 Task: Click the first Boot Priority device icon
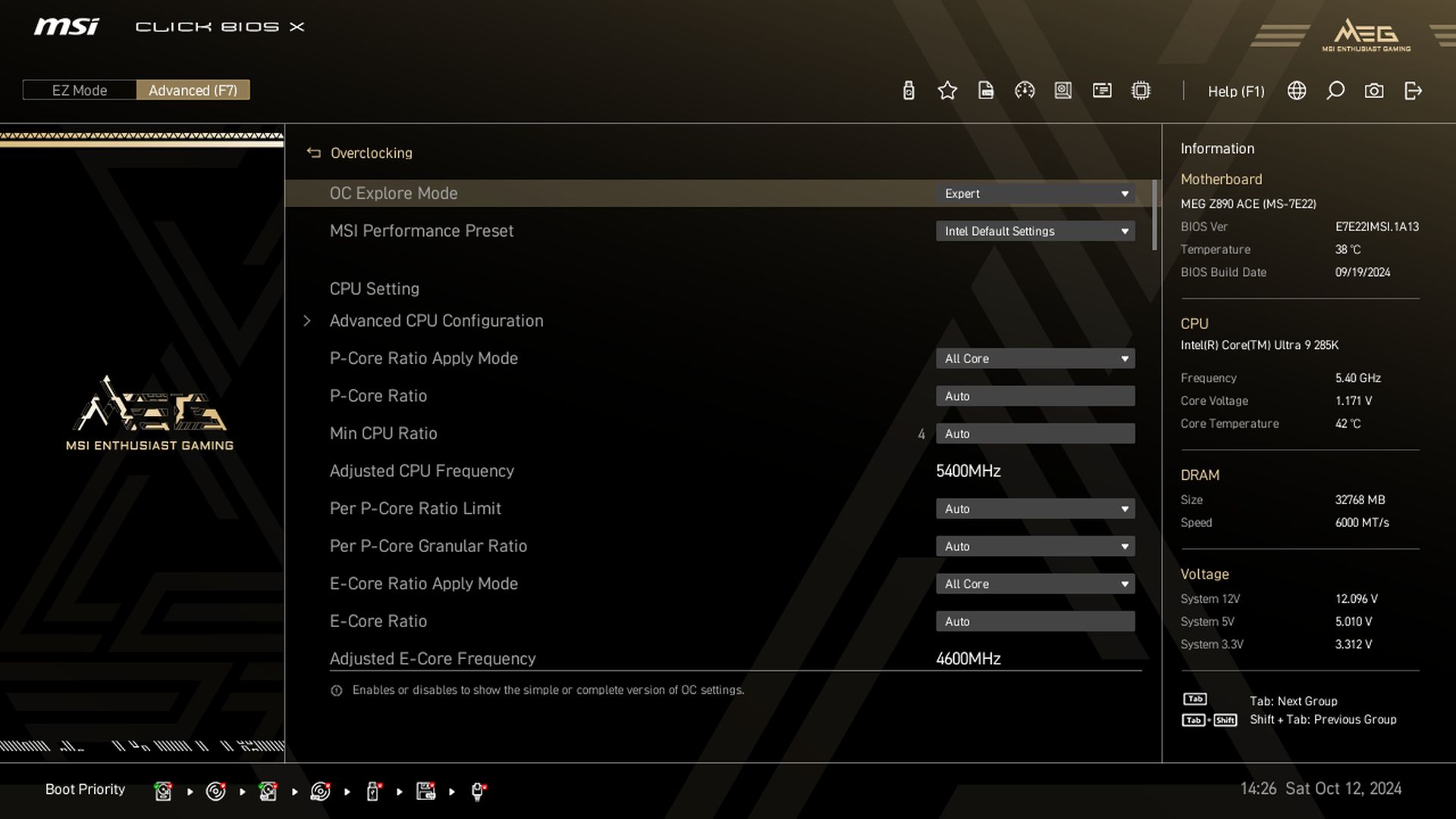[x=163, y=792]
